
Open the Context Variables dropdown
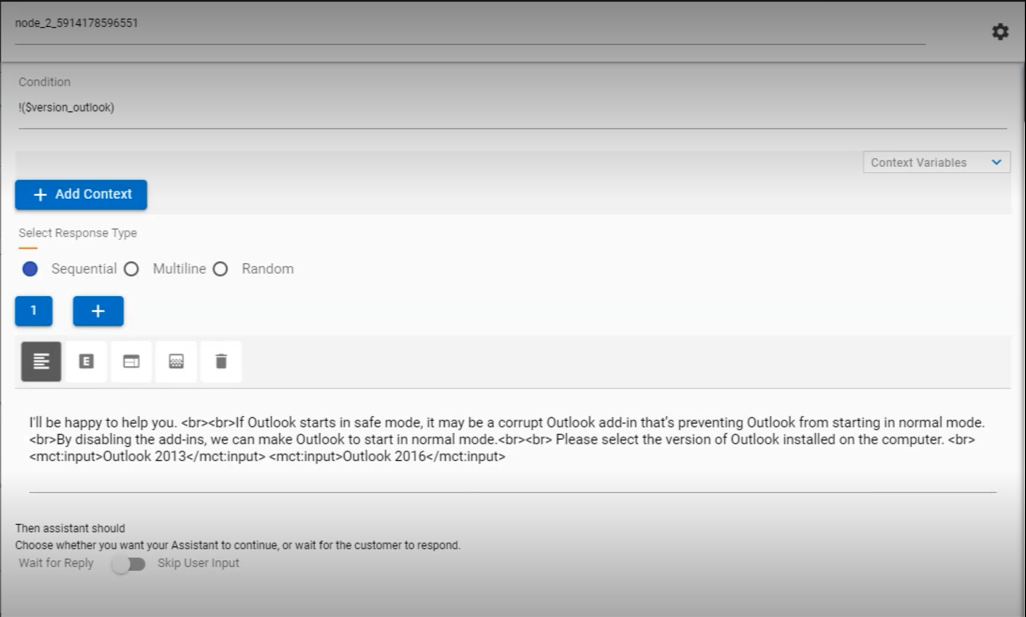pos(933,162)
